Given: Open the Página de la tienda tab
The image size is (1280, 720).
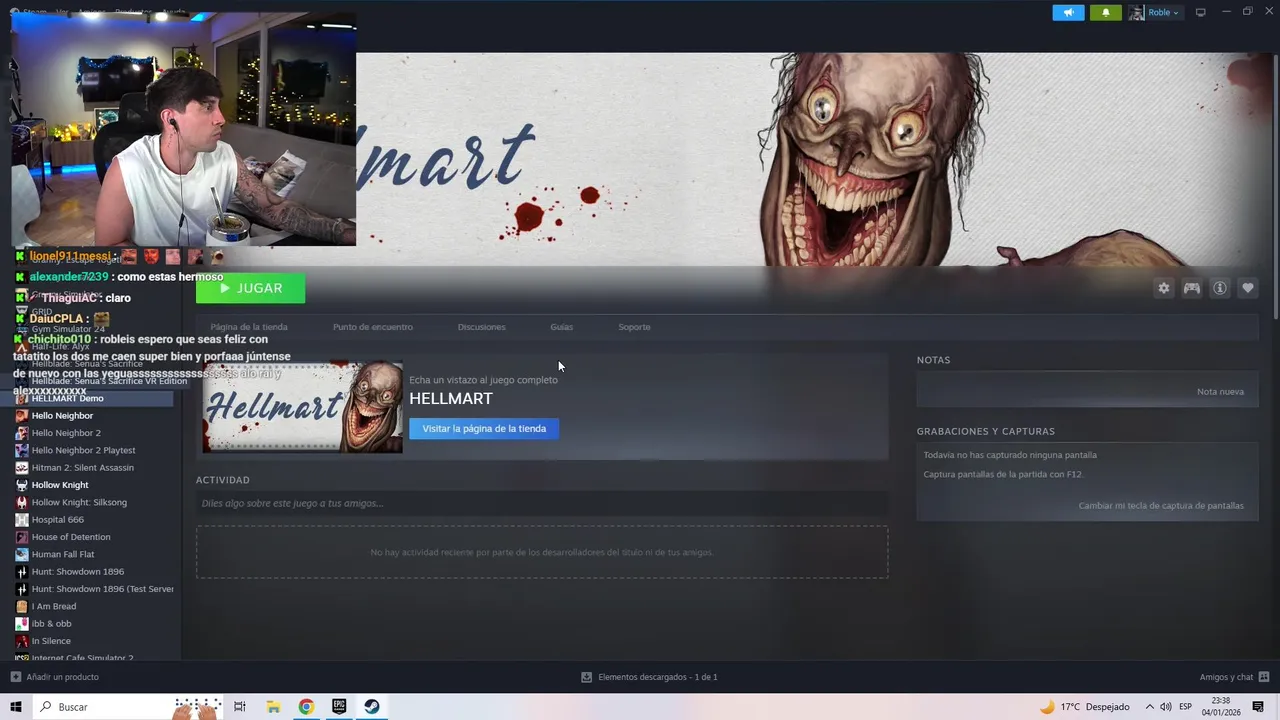Looking at the screenshot, I should [x=249, y=327].
